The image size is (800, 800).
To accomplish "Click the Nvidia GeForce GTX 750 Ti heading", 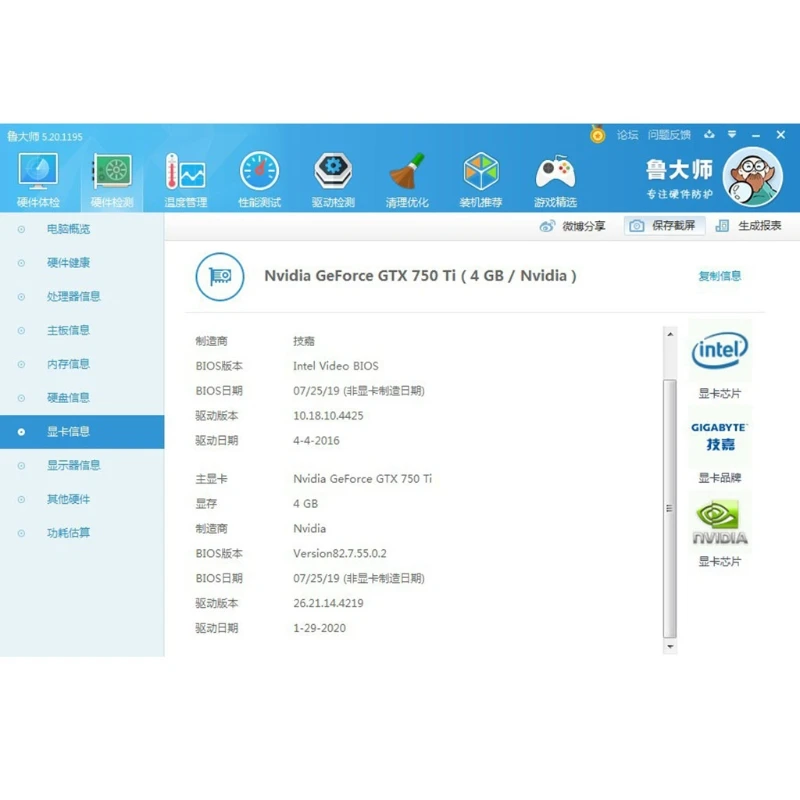I will [x=420, y=276].
